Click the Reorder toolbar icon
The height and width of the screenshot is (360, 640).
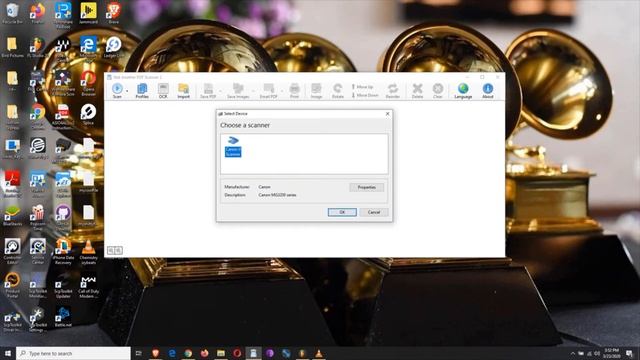[x=393, y=91]
